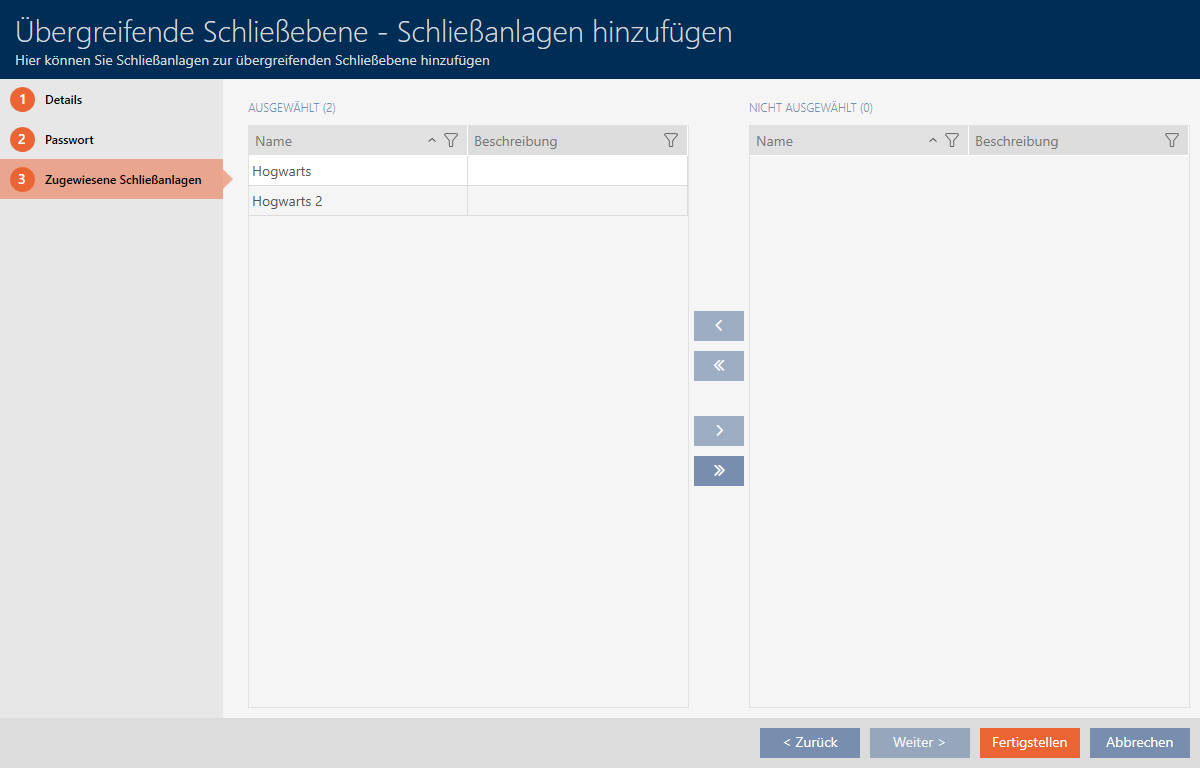Image resolution: width=1200 pixels, height=768 pixels.
Task: Click the double left arrow move-all button
Action: 718,366
